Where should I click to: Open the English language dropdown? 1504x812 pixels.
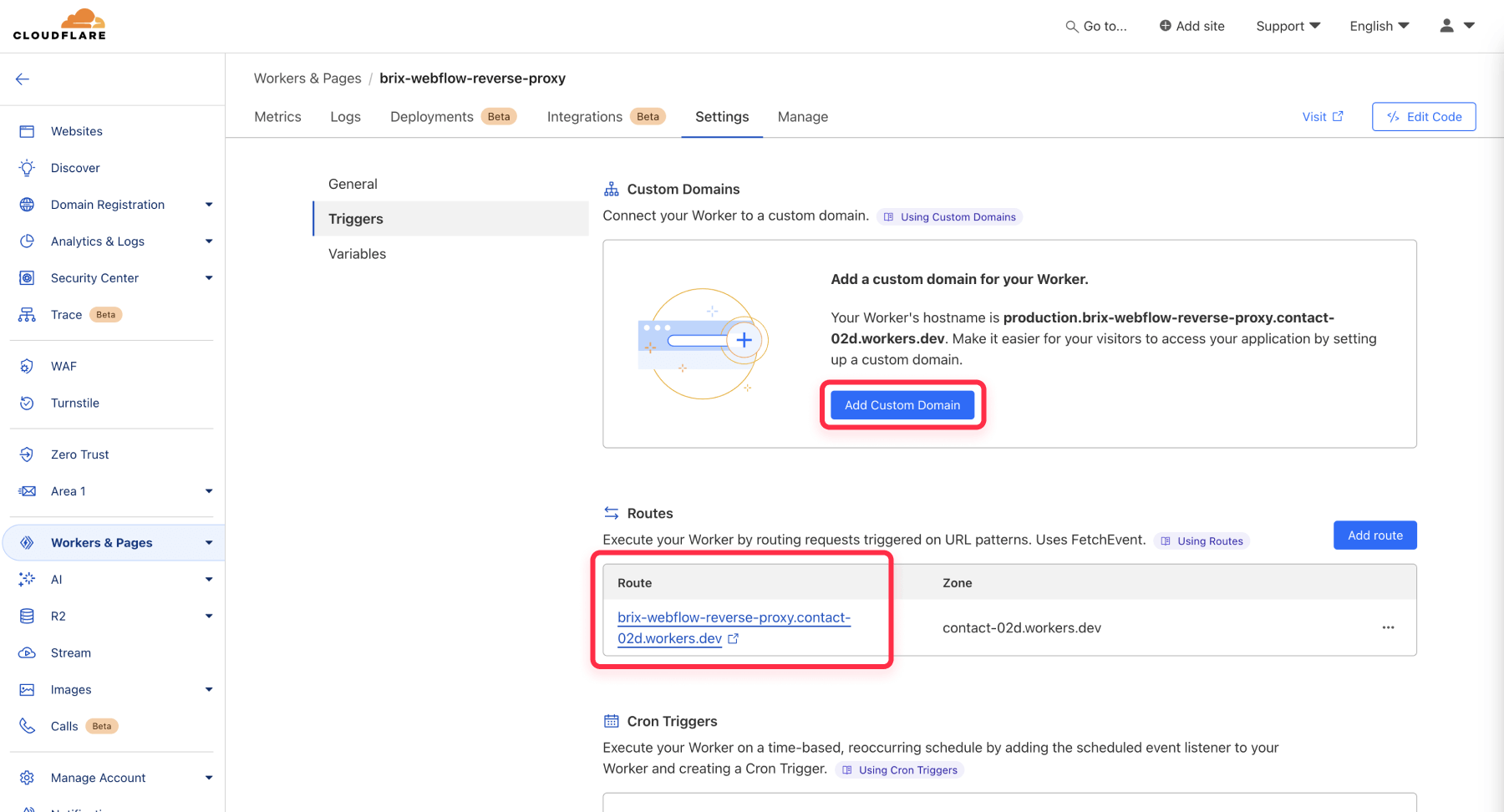1380,26
